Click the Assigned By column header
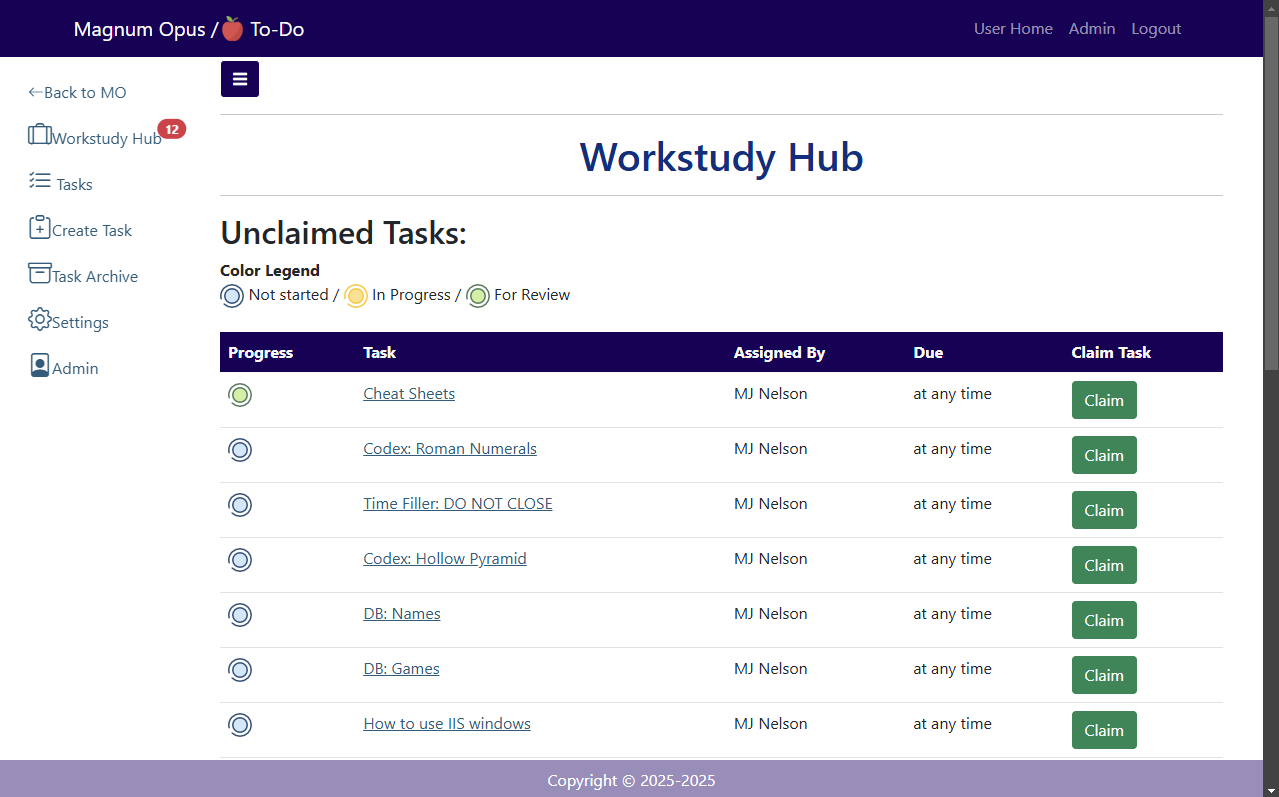Screen dimensions: 1279x797 click(780, 352)
